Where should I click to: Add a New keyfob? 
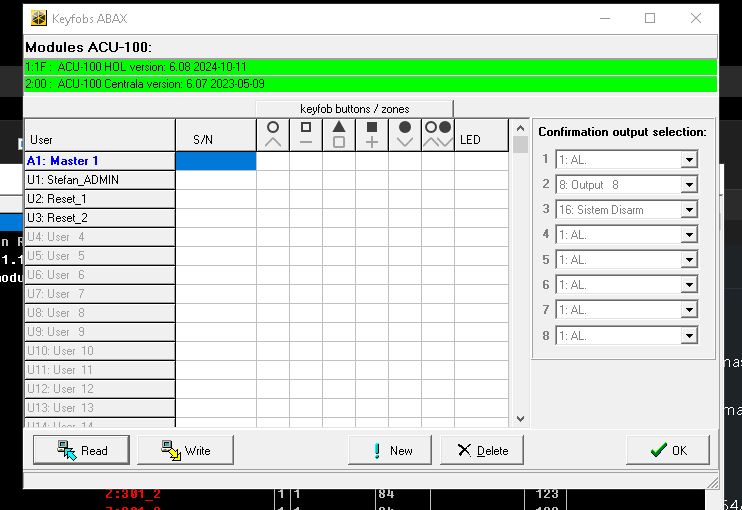(x=389, y=450)
